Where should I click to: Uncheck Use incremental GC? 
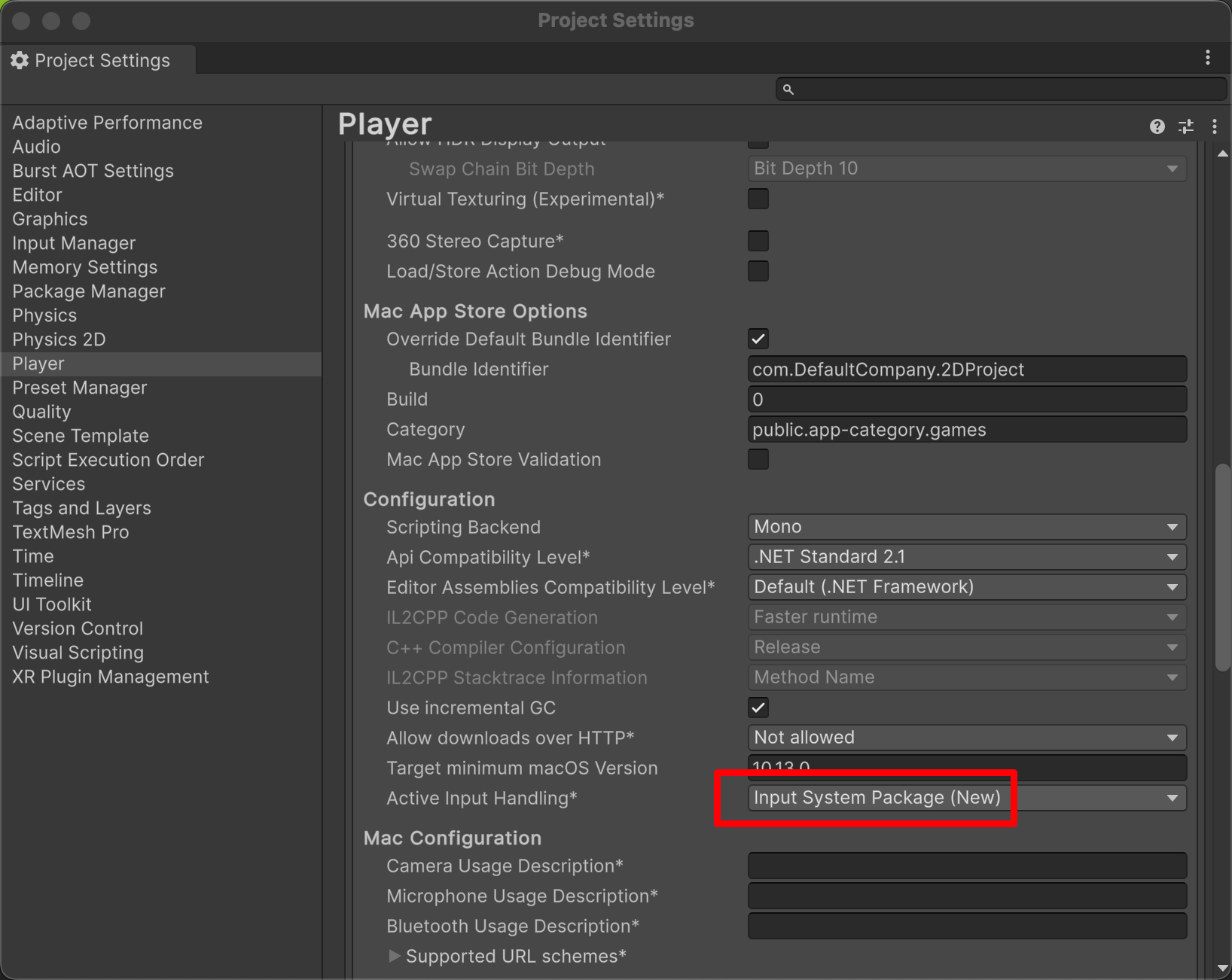[758, 708]
